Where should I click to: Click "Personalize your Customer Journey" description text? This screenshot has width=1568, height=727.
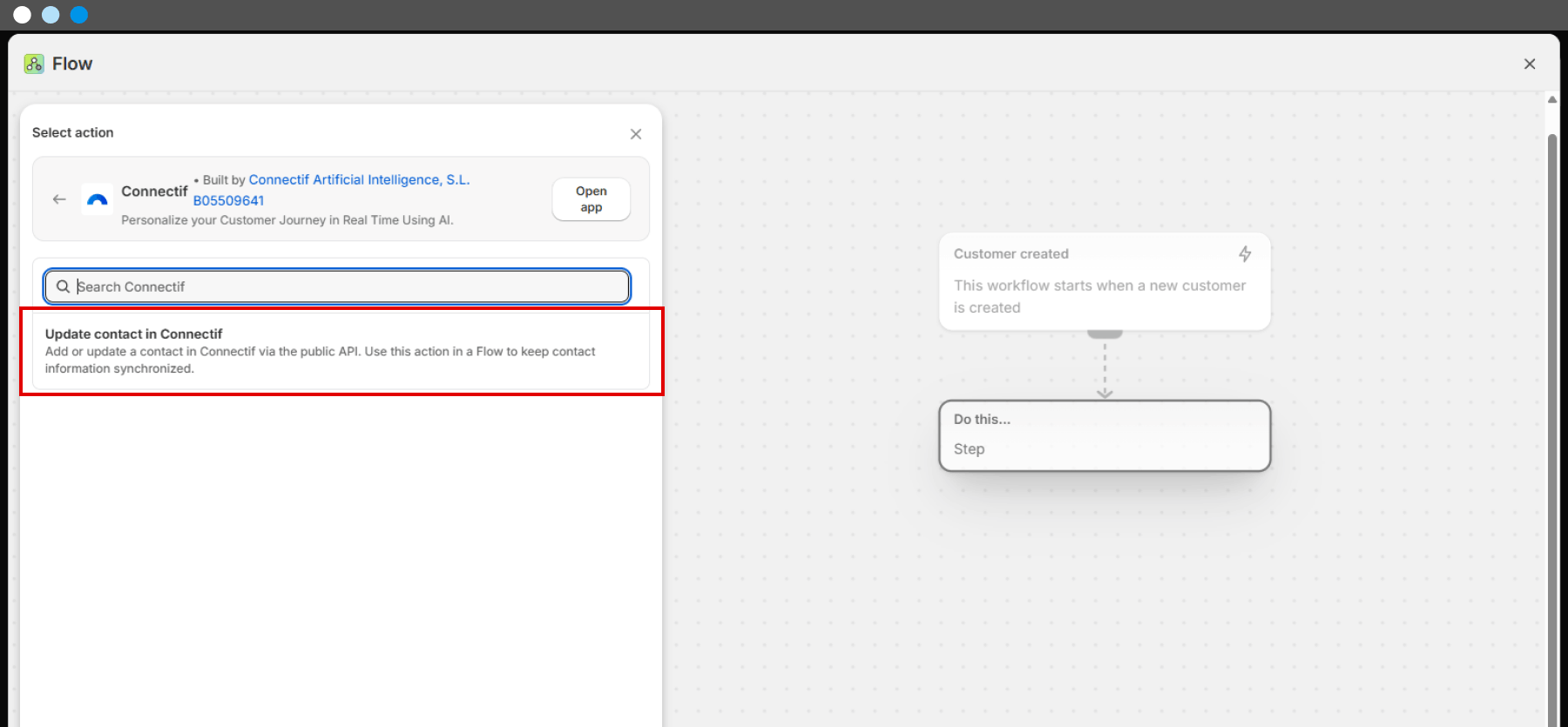coord(287,220)
